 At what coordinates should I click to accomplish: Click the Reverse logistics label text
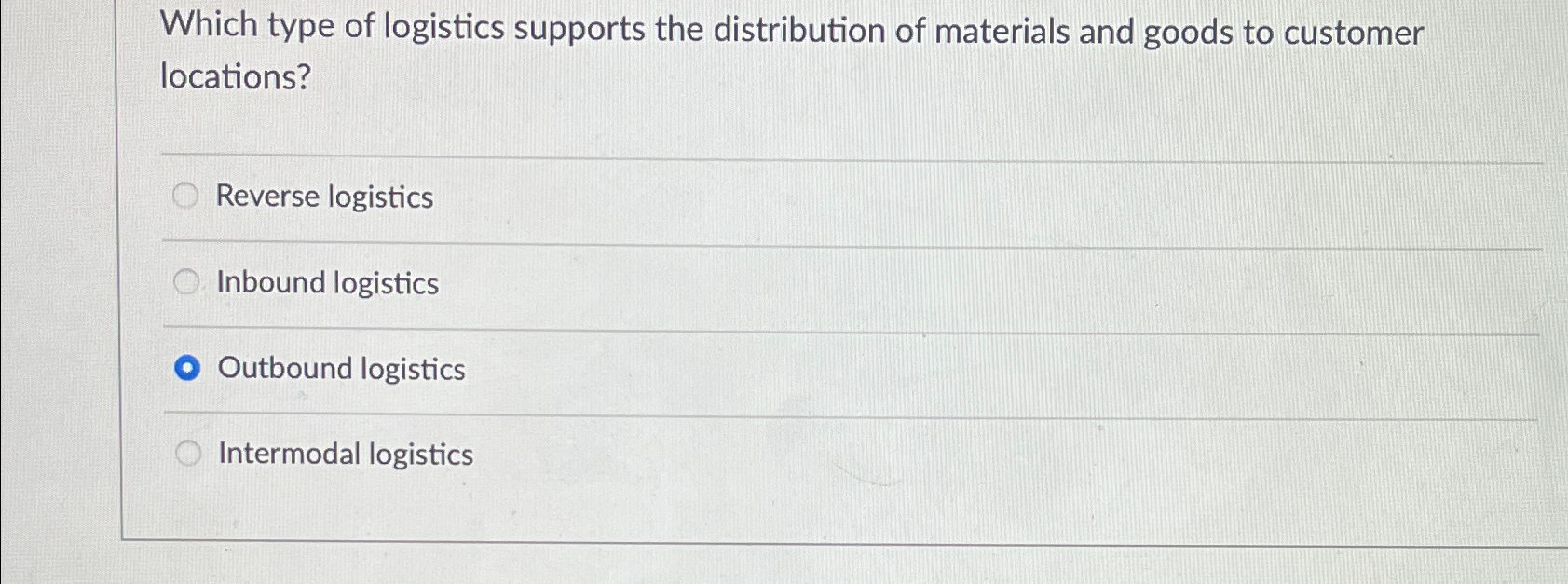323,197
